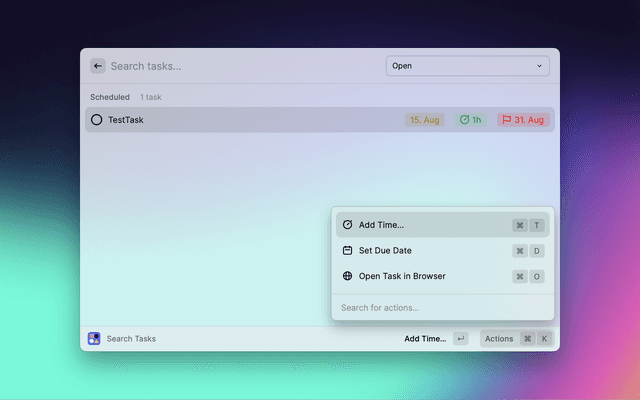Click the Enter key icon in footer
640x400 pixels.
(460, 339)
